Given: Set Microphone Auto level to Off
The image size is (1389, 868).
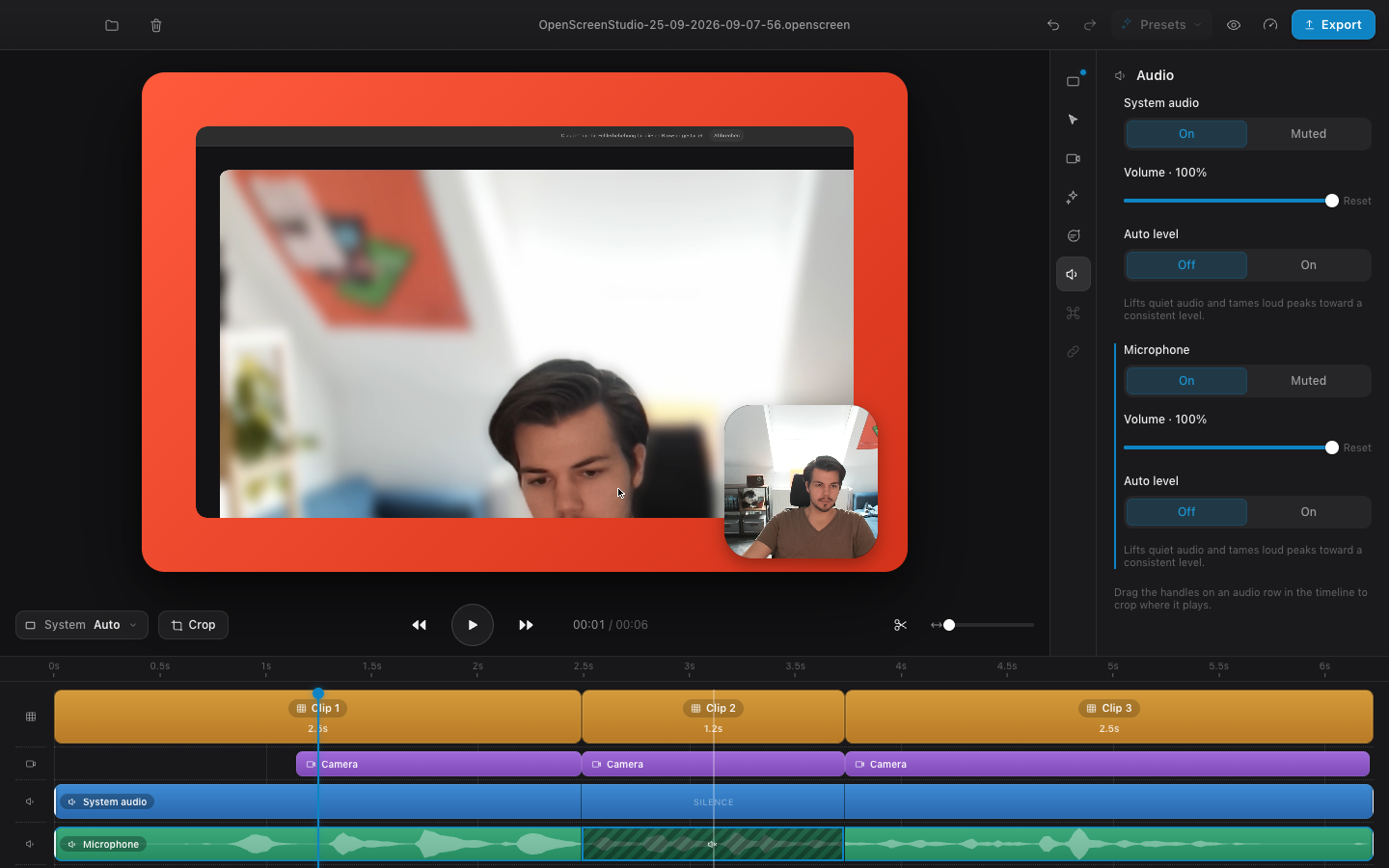Looking at the screenshot, I should coord(1186,512).
